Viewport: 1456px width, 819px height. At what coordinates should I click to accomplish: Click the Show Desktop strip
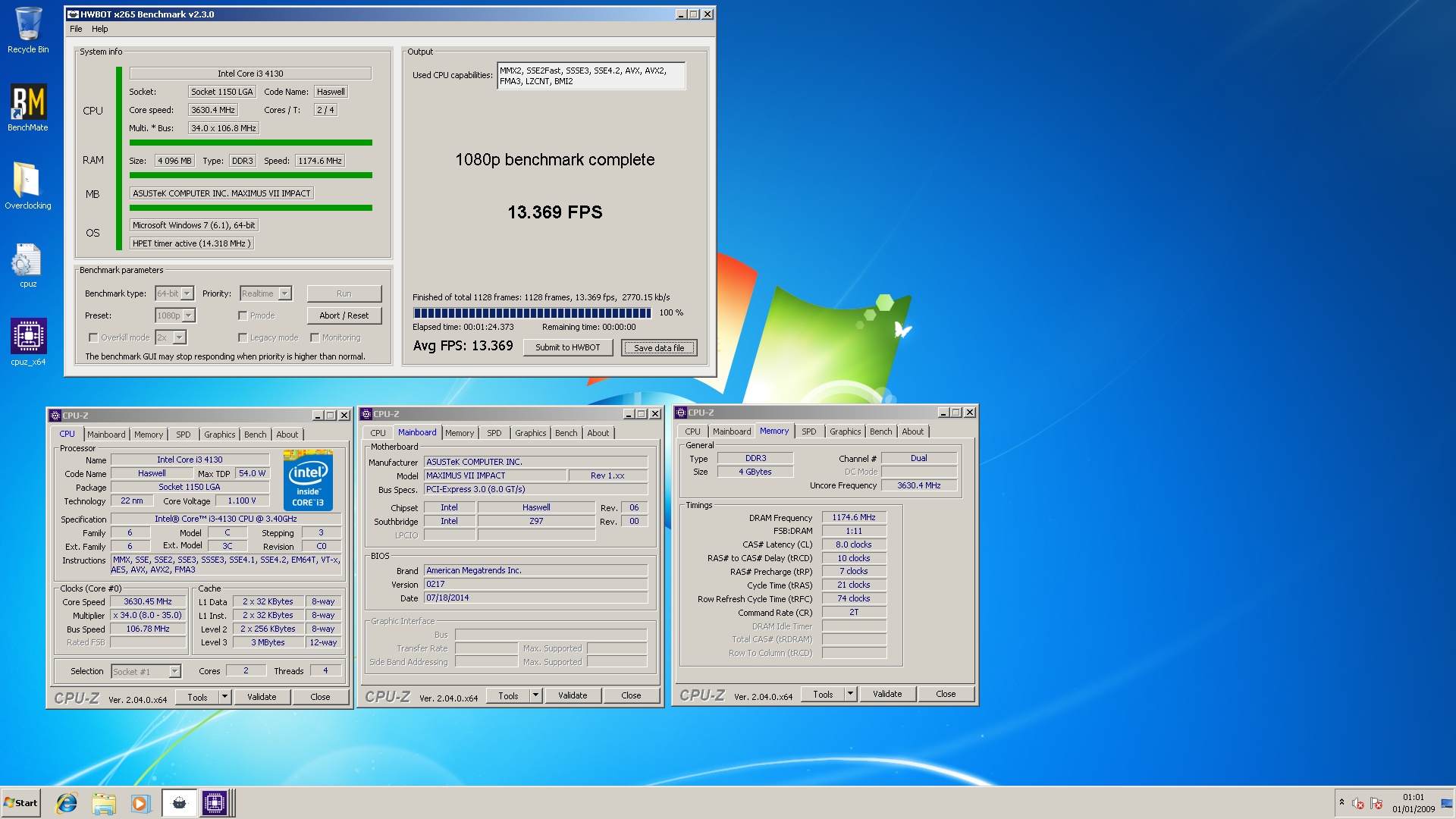(1447, 803)
